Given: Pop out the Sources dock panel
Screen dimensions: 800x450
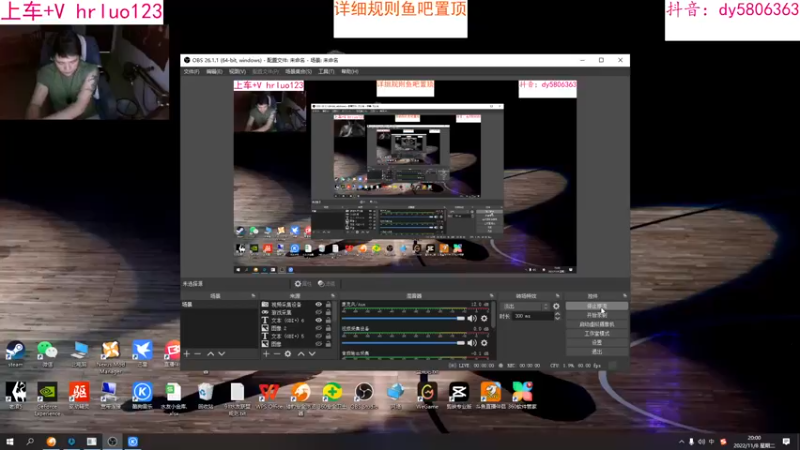Looking at the screenshot, I should 333,296.
